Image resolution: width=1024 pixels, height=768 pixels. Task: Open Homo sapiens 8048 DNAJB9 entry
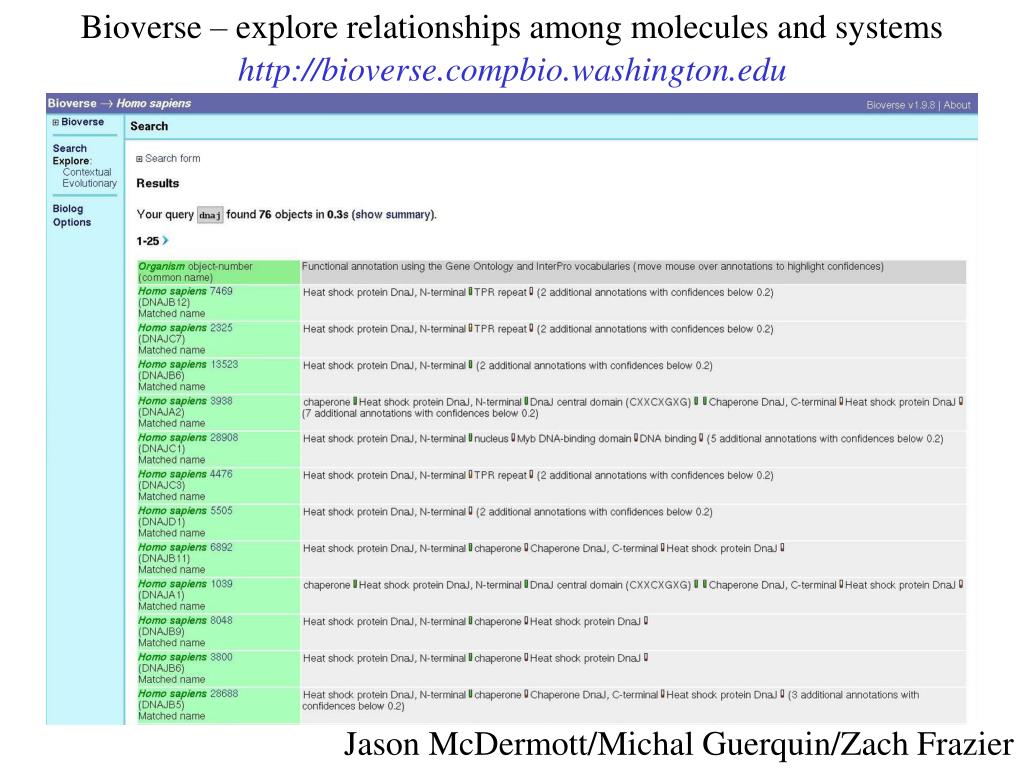185,620
